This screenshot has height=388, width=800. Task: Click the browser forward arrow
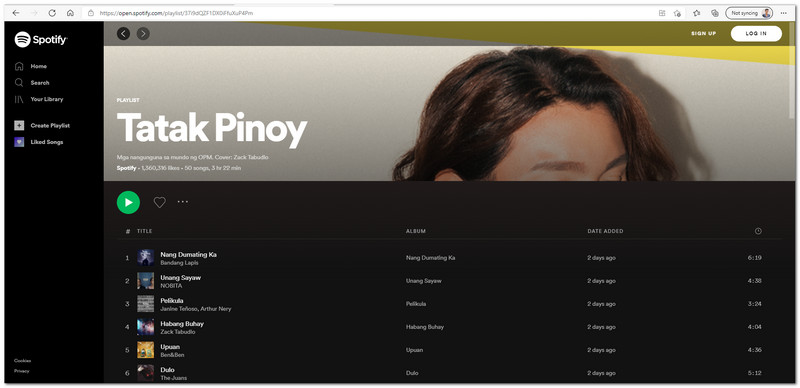(x=34, y=13)
